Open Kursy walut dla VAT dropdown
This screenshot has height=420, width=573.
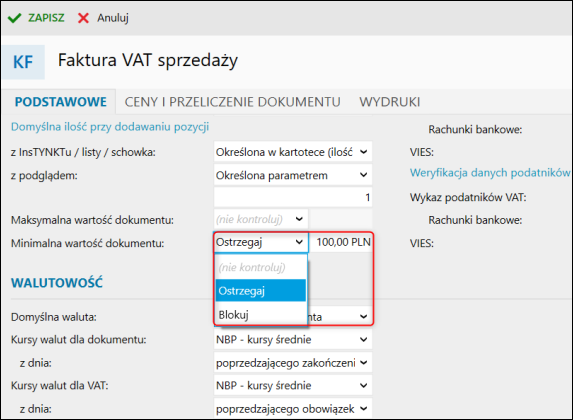click(x=293, y=385)
